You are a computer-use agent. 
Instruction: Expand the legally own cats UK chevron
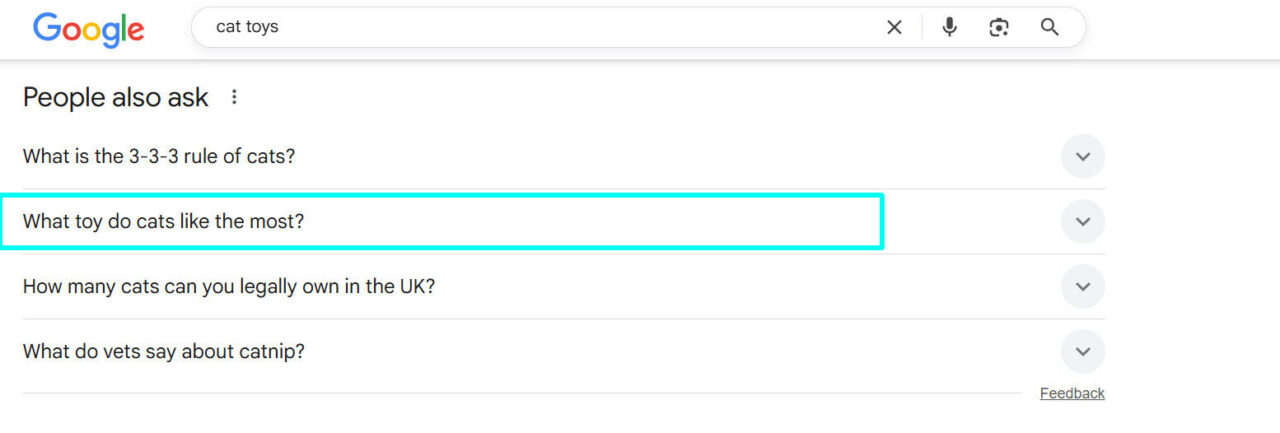click(x=1082, y=287)
